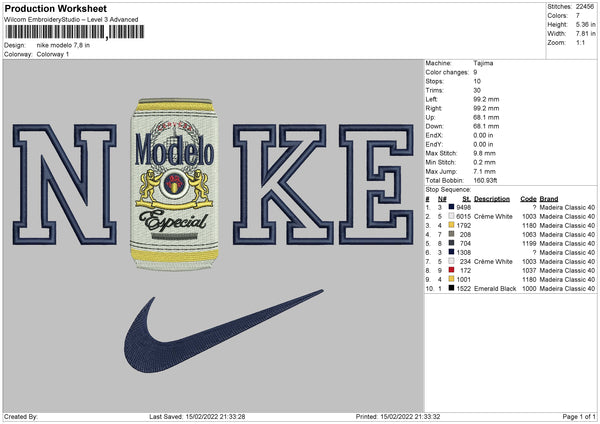The image size is (600, 424).
Task: Click the Nike swoosh in the design preview
Action: (223, 331)
